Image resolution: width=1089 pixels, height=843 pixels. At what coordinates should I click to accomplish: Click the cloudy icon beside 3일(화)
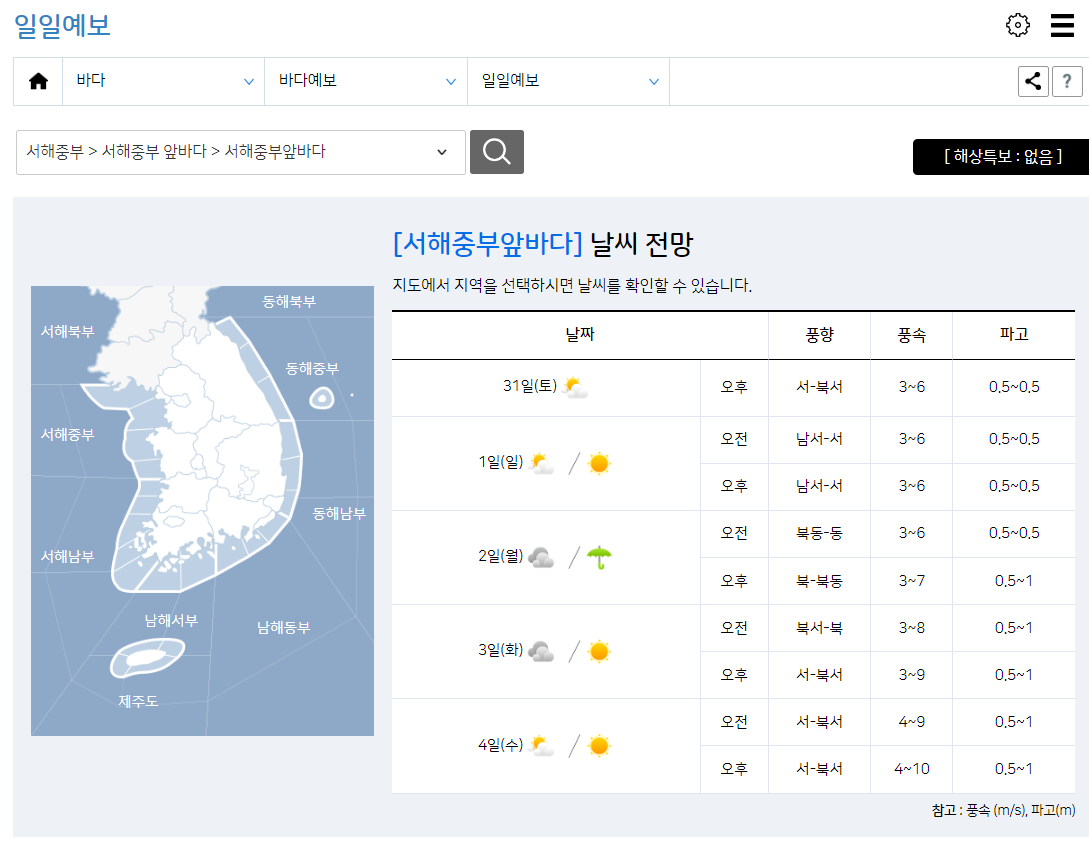click(x=540, y=650)
